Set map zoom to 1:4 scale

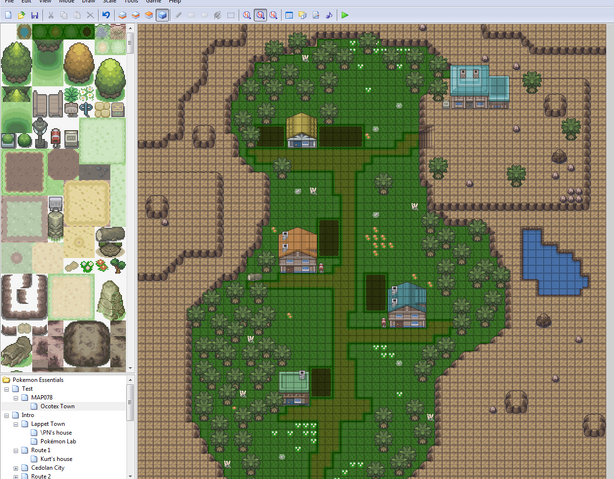click(273, 15)
